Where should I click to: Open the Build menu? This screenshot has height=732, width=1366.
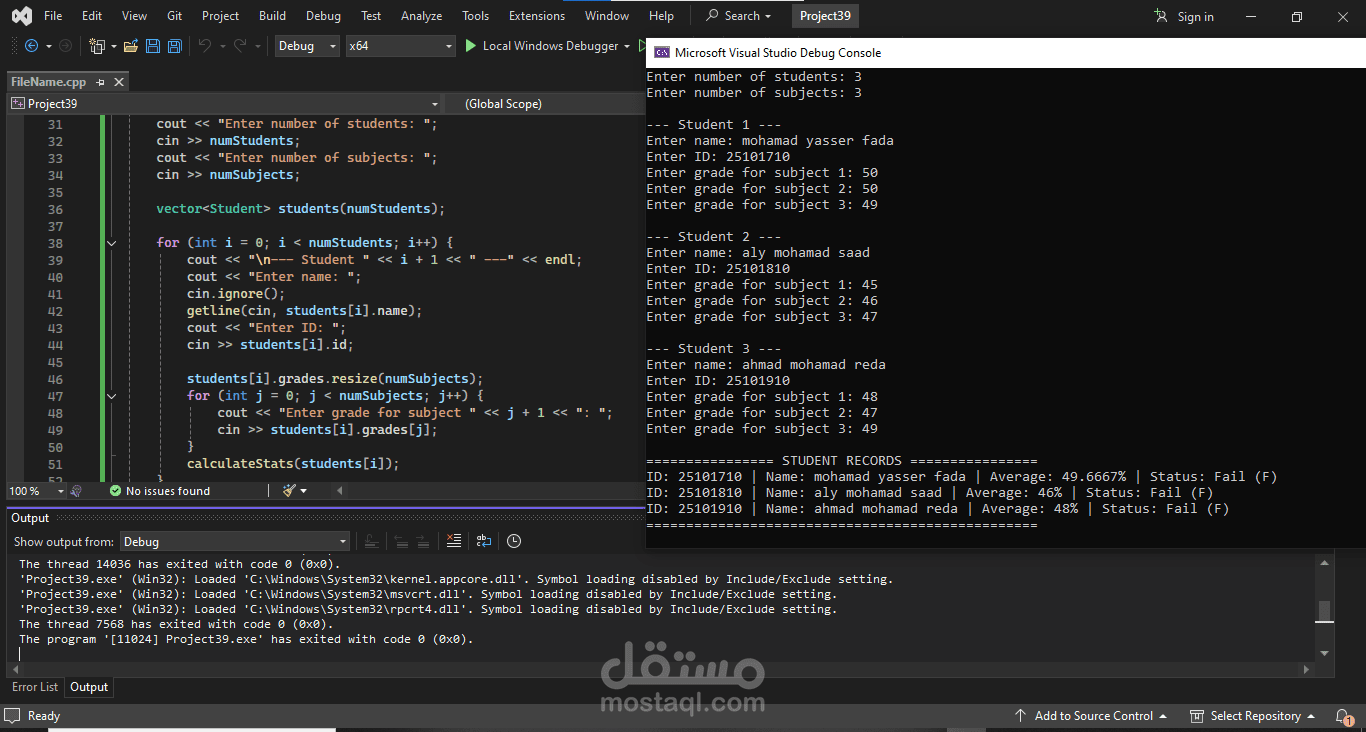coord(272,16)
